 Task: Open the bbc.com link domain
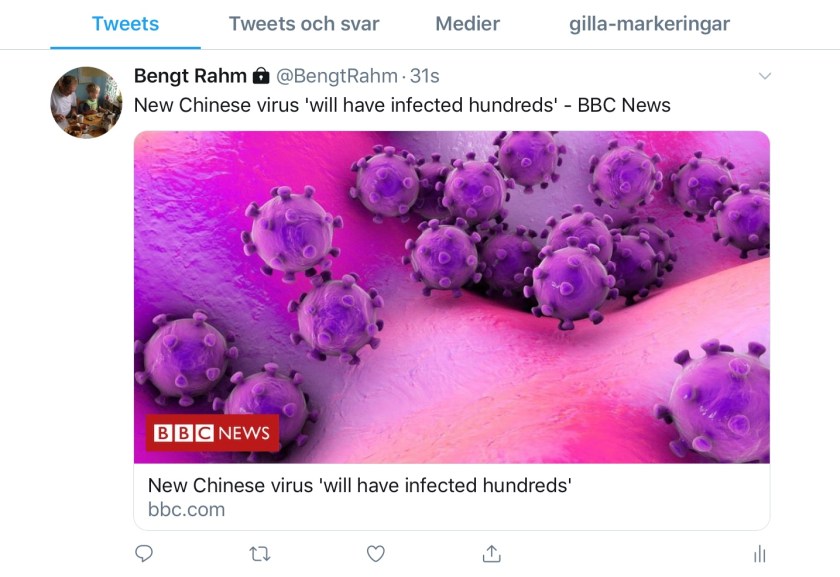[x=186, y=510]
